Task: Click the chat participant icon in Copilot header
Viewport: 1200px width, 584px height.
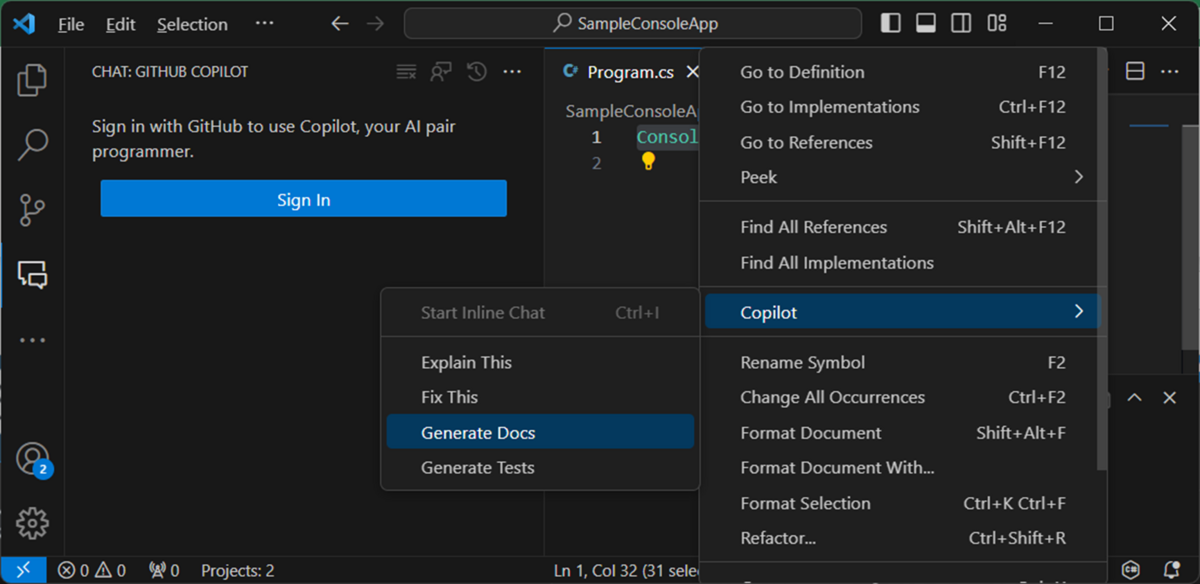Action: click(441, 72)
